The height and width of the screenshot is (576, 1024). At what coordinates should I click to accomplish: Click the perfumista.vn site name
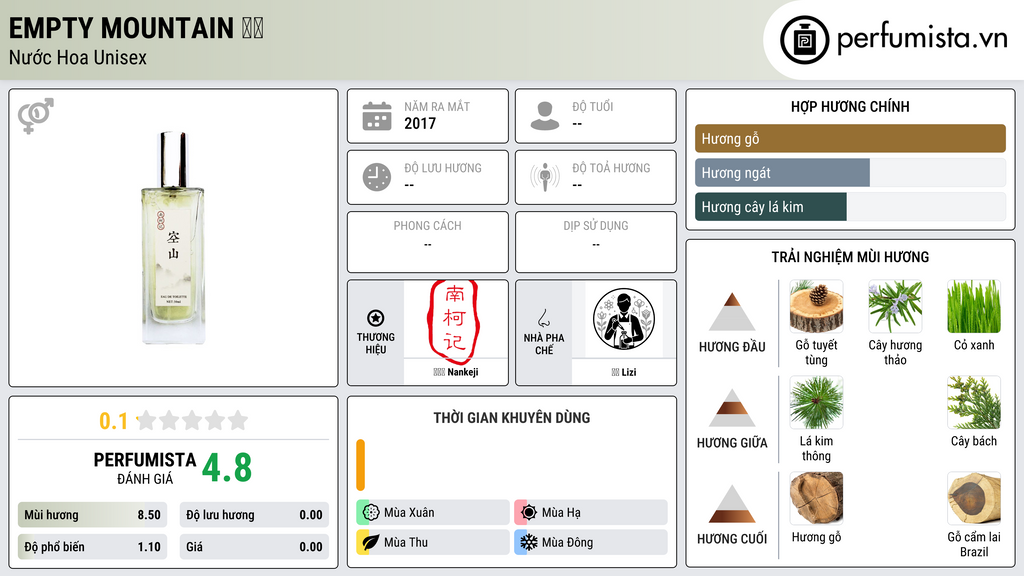[922, 38]
